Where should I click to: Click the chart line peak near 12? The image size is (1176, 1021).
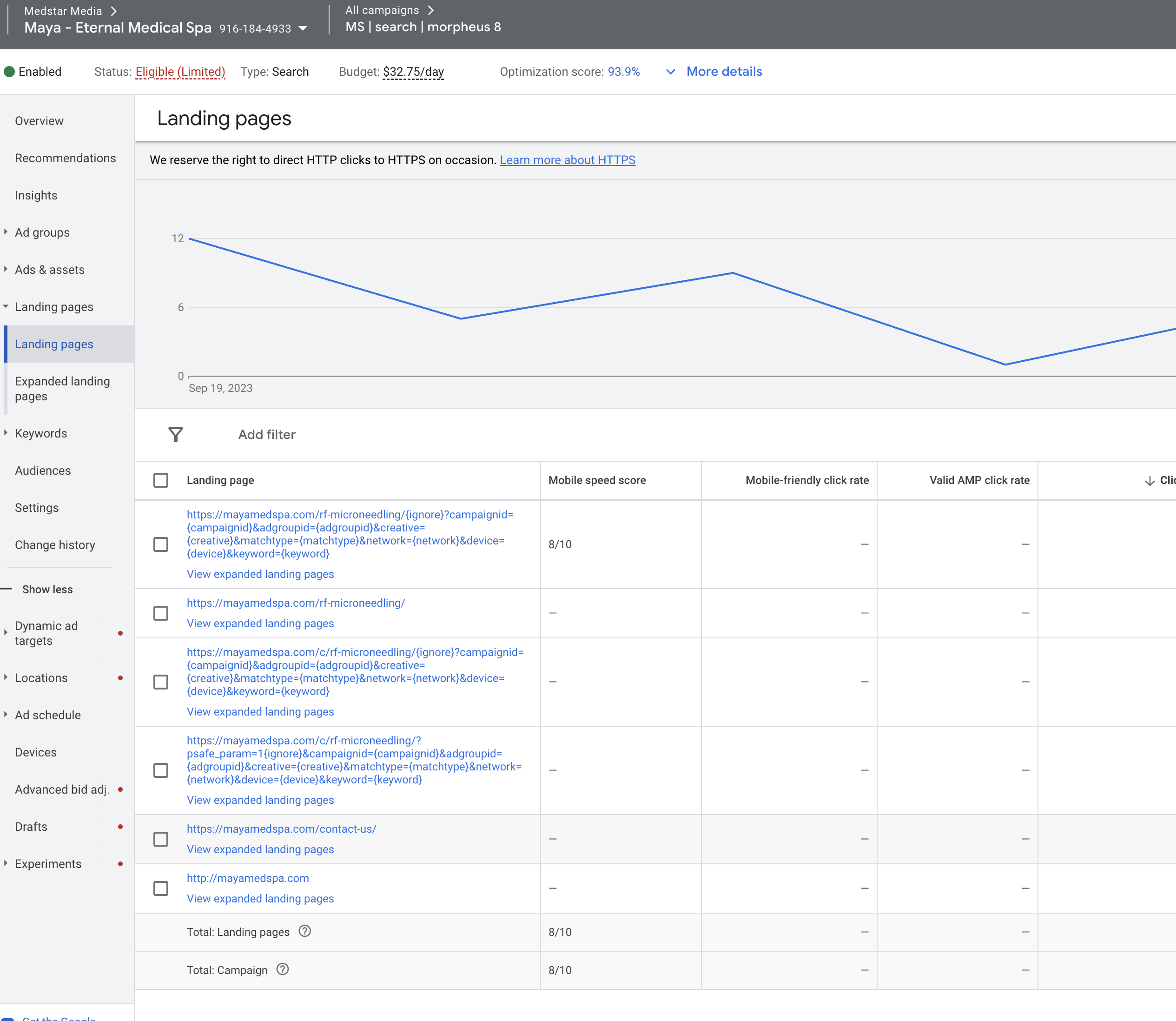click(x=190, y=239)
